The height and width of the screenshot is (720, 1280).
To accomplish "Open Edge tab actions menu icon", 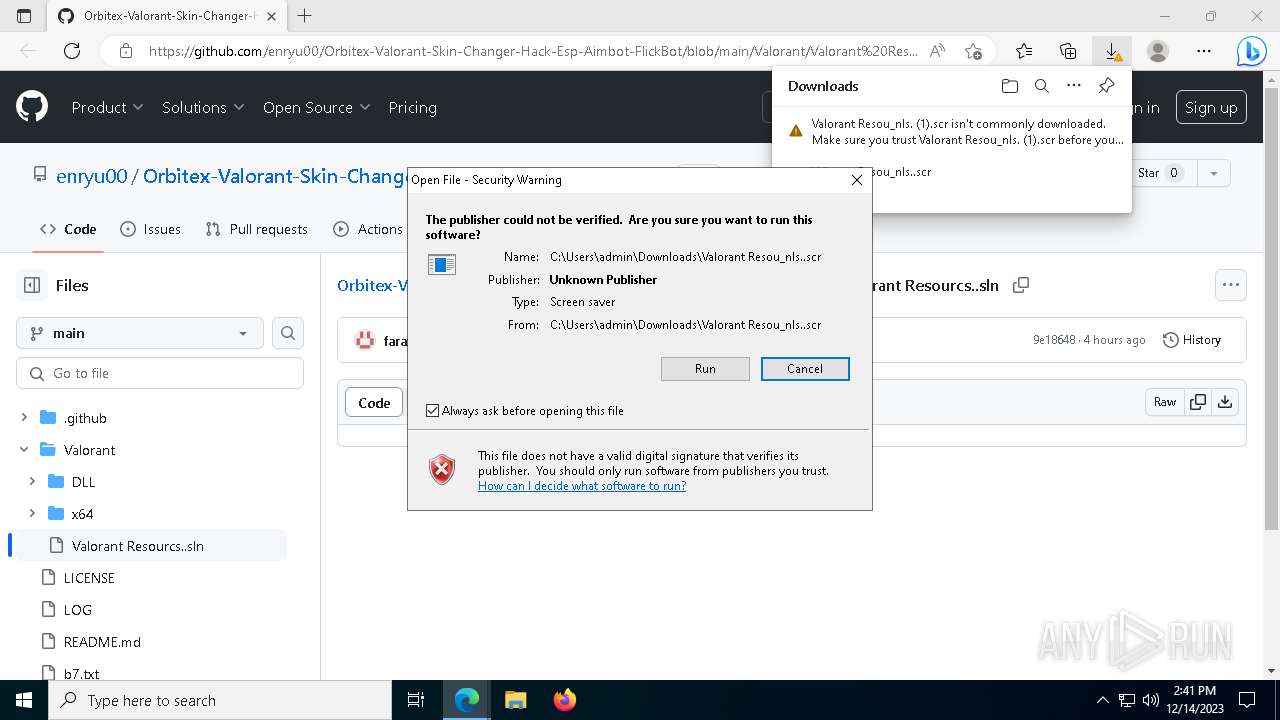I will click(x=24, y=16).
